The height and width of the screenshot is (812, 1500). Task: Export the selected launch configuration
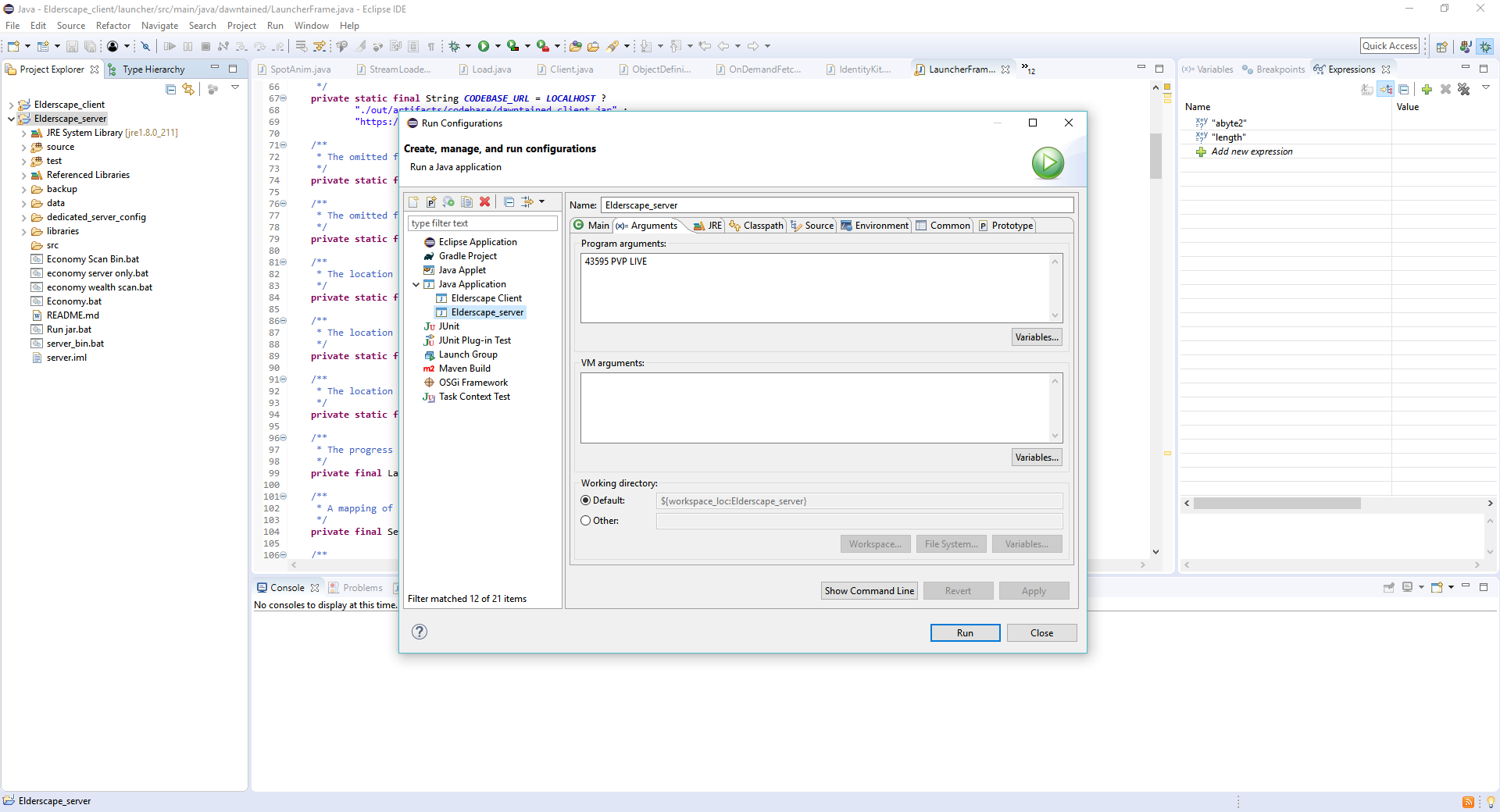click(449, 202)
